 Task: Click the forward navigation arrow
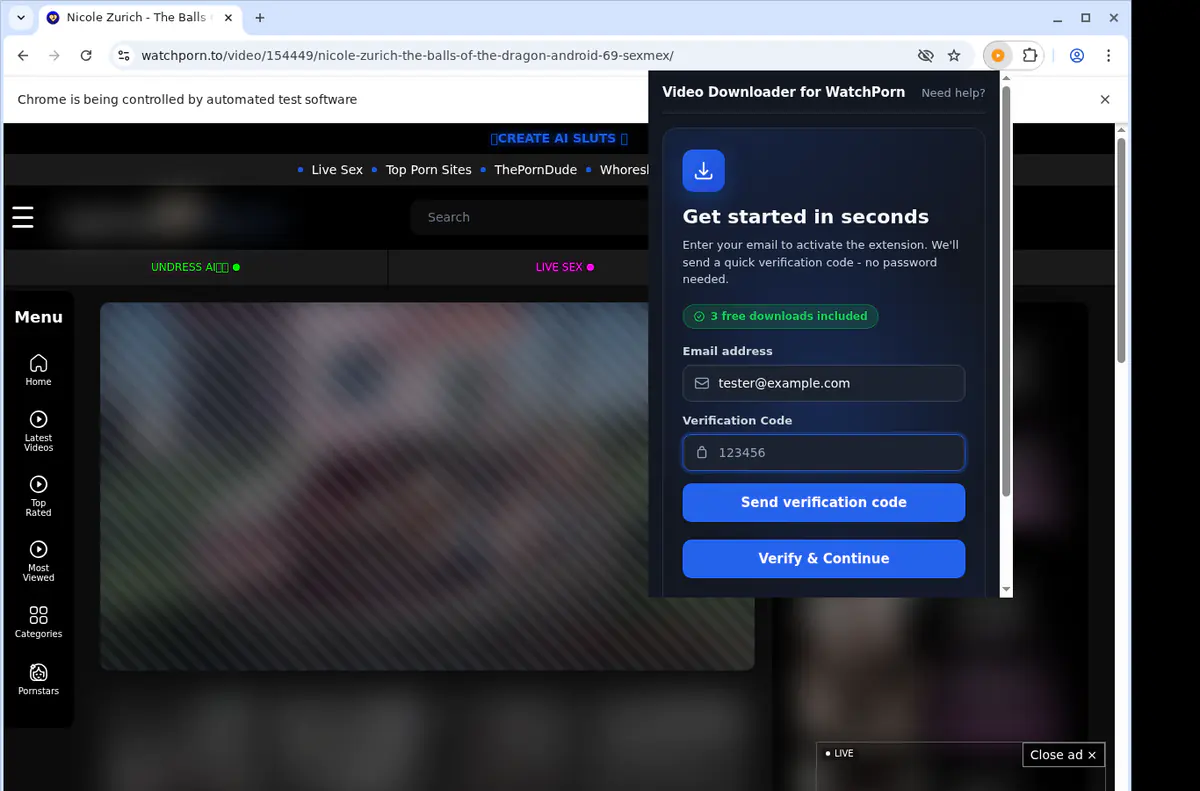click(x=54, y=56)
